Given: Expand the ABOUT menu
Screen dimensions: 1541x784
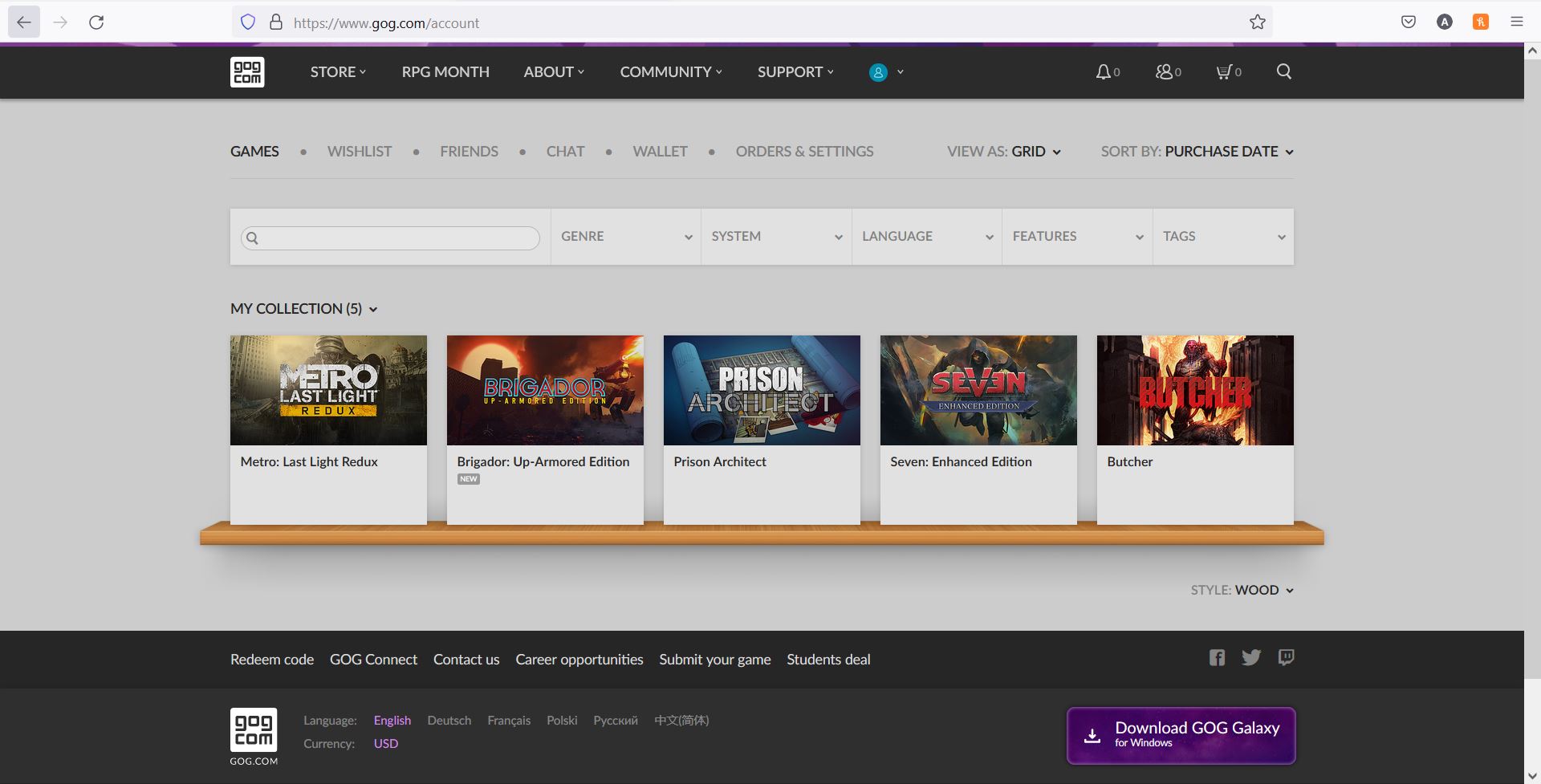Looking at the screenshot, I should coord(554,72).
